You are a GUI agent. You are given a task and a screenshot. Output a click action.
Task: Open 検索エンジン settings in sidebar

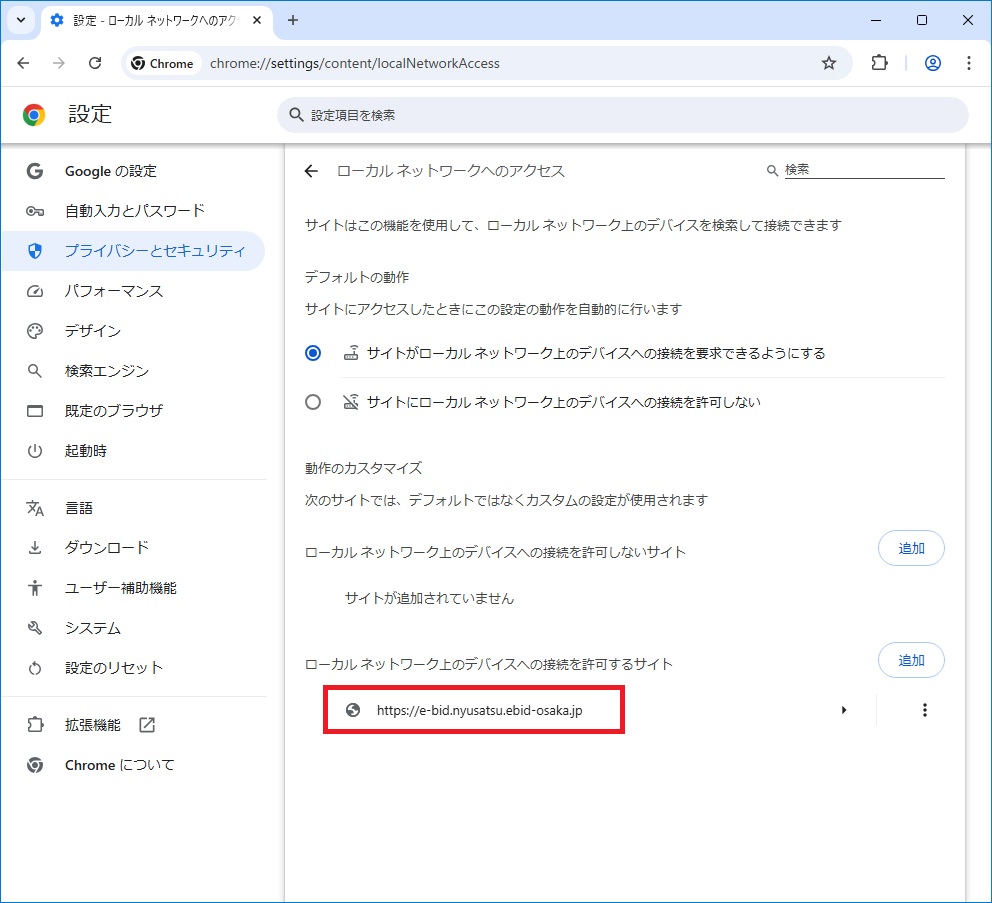click(106, 371)
